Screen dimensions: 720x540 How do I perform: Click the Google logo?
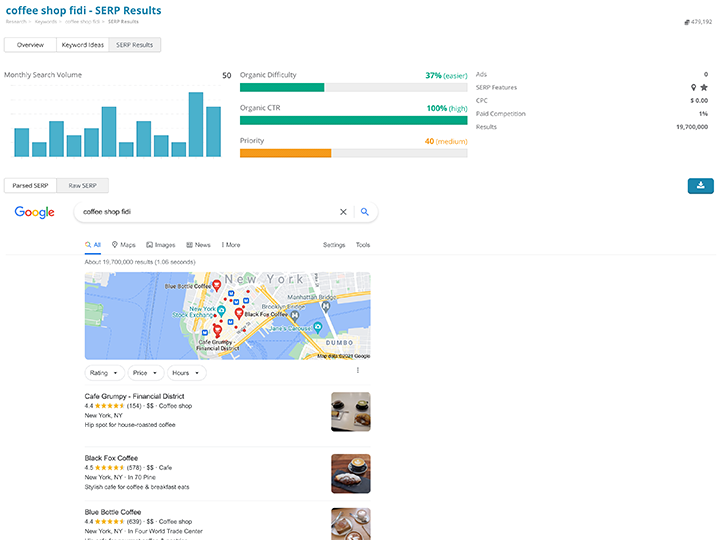click(x=34, y=212)
